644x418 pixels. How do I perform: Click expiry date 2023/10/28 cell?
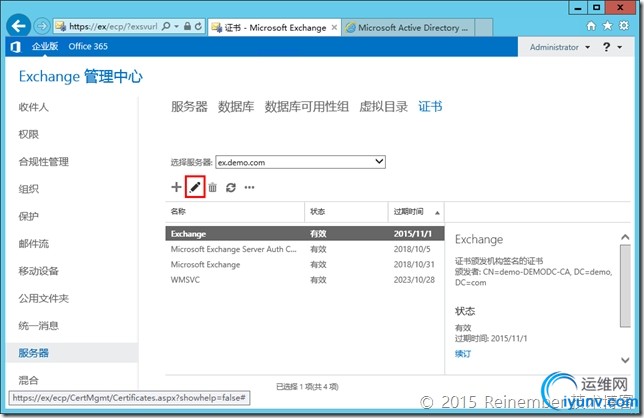tap(414, 280)
